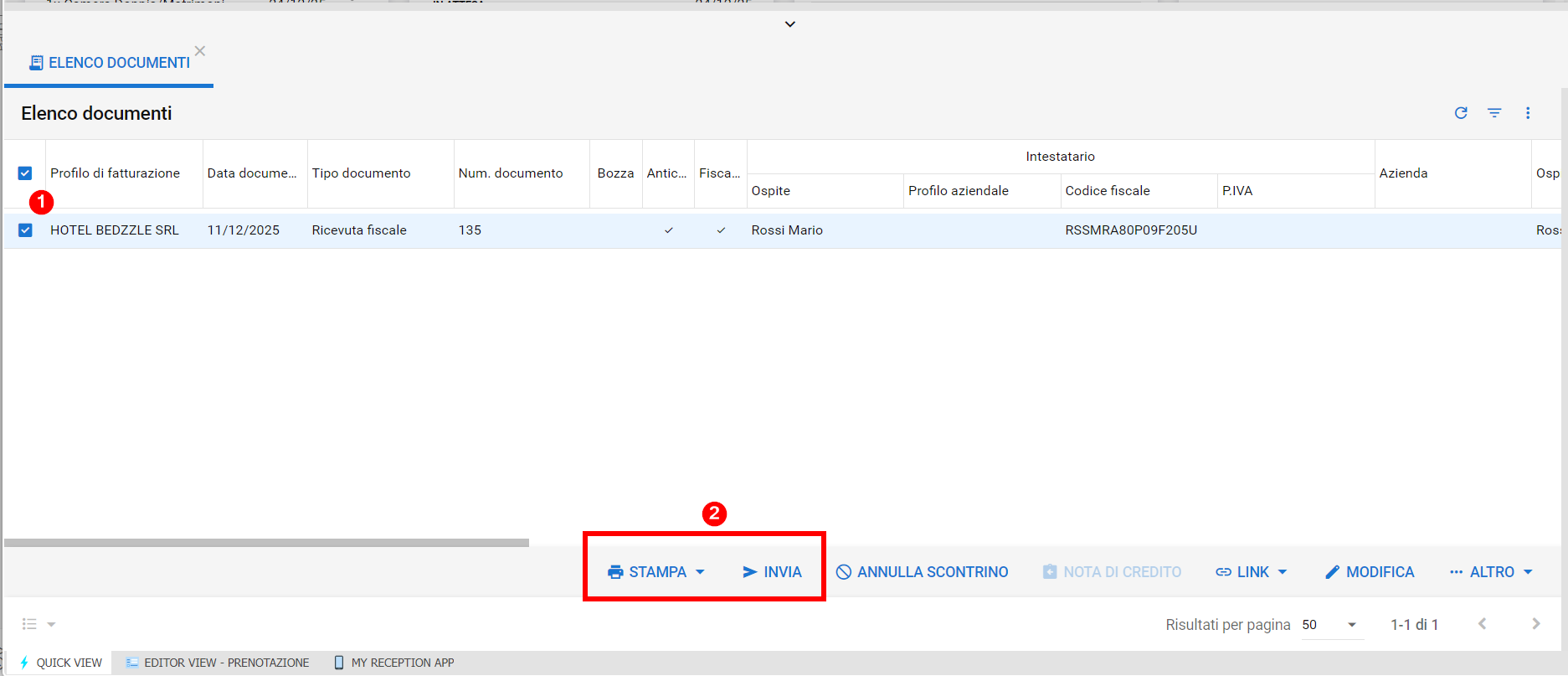Open the three-dot more options menu

click(x=1528, y=113)
